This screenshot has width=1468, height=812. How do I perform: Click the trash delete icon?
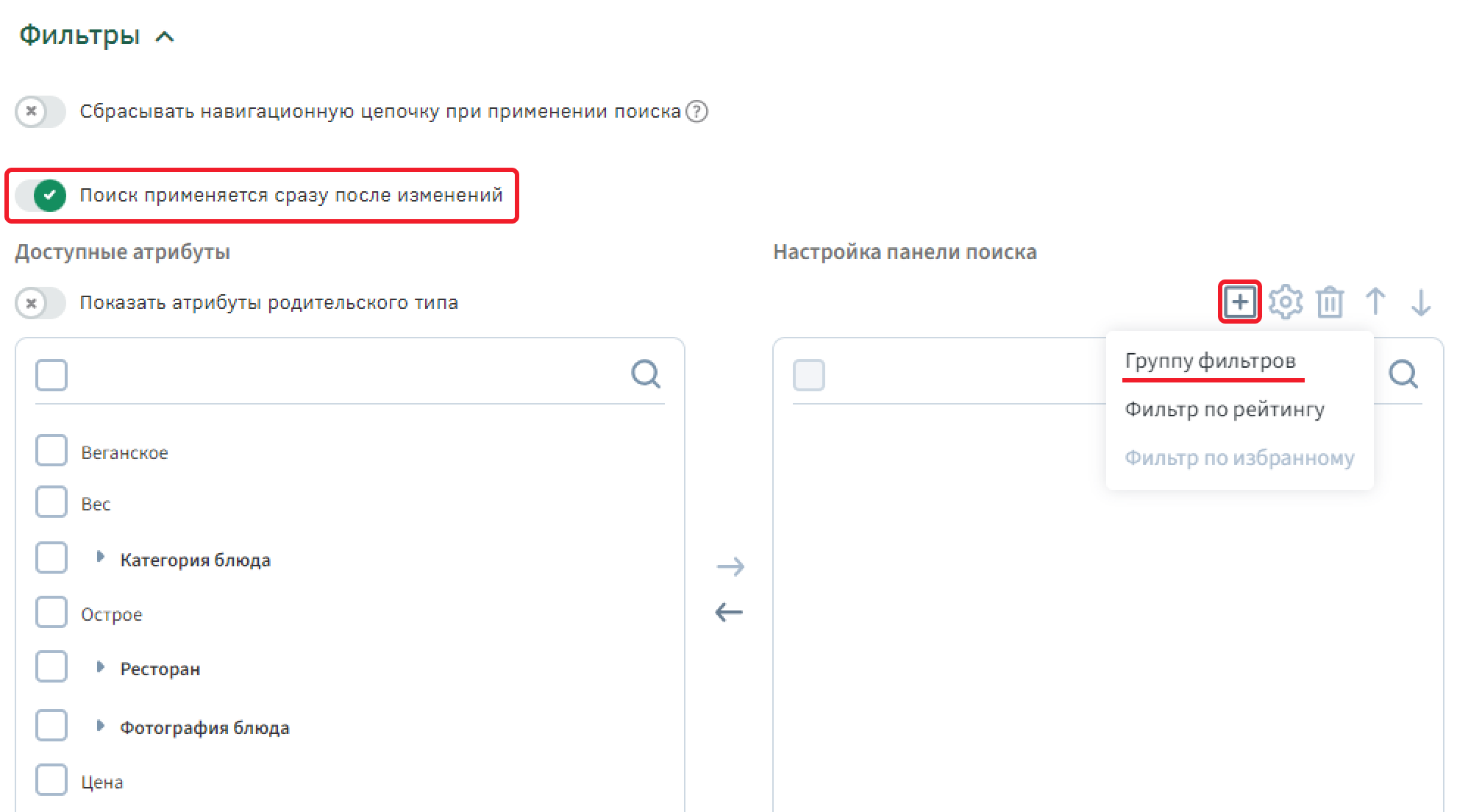coord(1330,302)
